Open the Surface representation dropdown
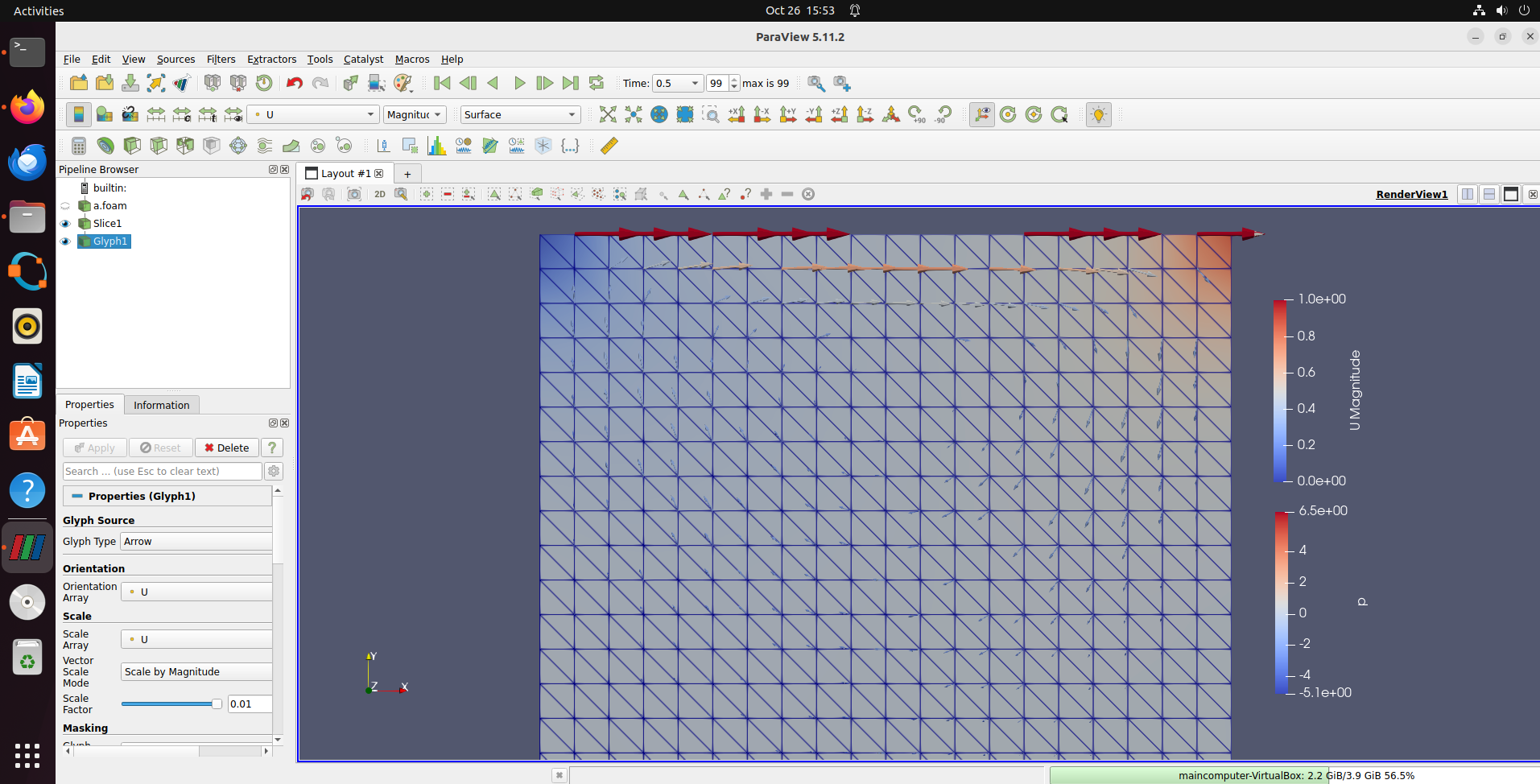This screenshot has height=784, width=1540. pyautogui.click(x=519, y=114)
